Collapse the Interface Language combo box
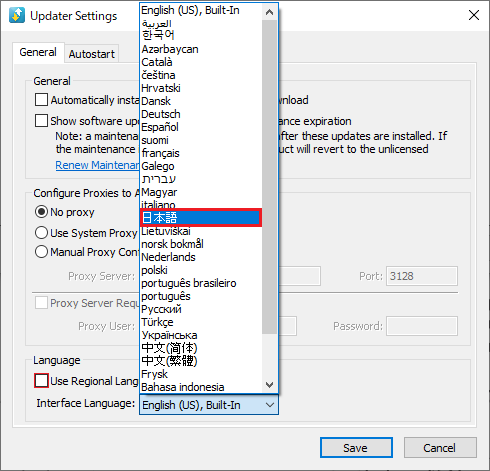490x471 pixels. pos(209,405)
